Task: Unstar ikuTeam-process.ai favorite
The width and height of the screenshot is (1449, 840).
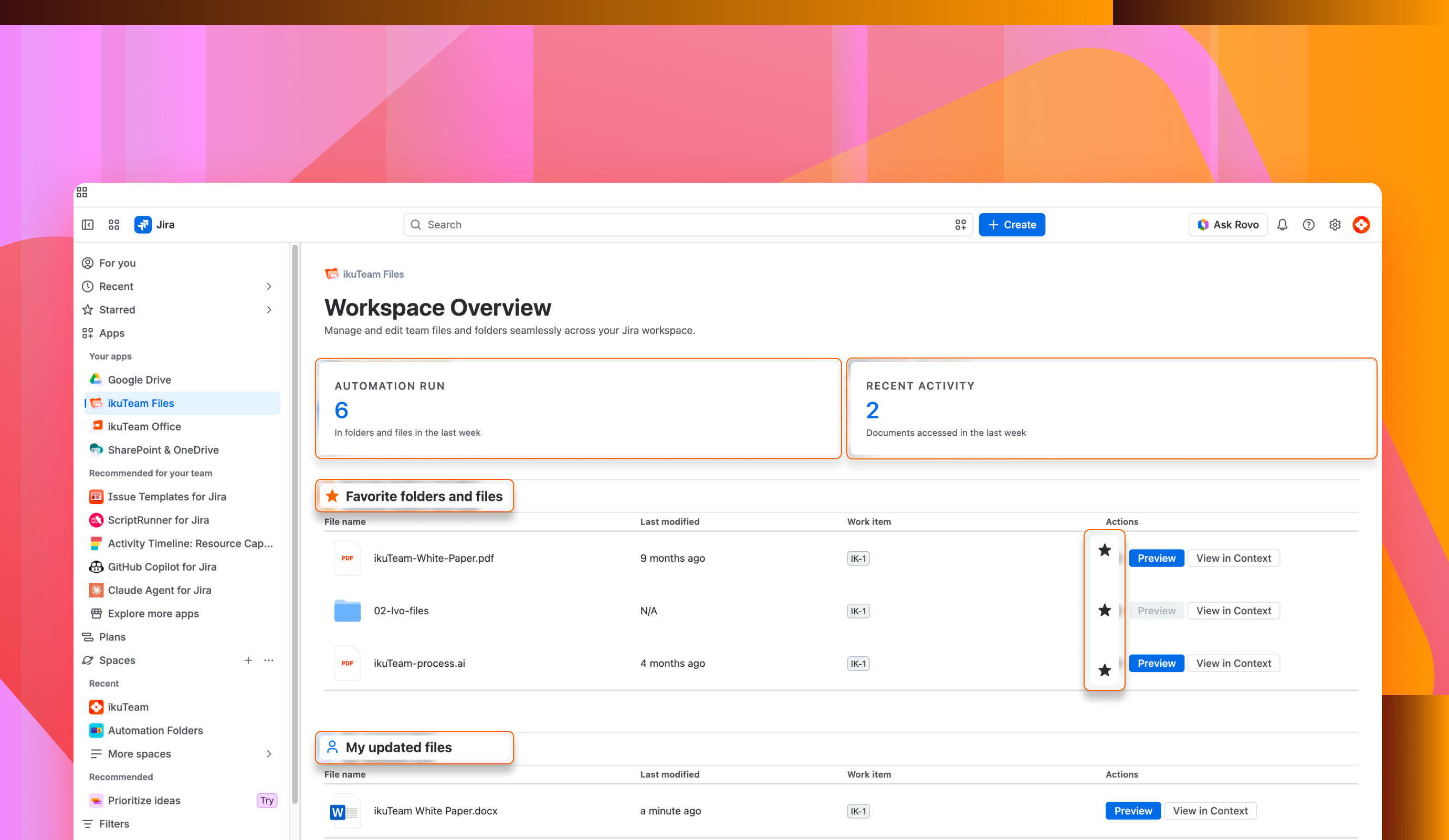Action: pos(1105,670)
